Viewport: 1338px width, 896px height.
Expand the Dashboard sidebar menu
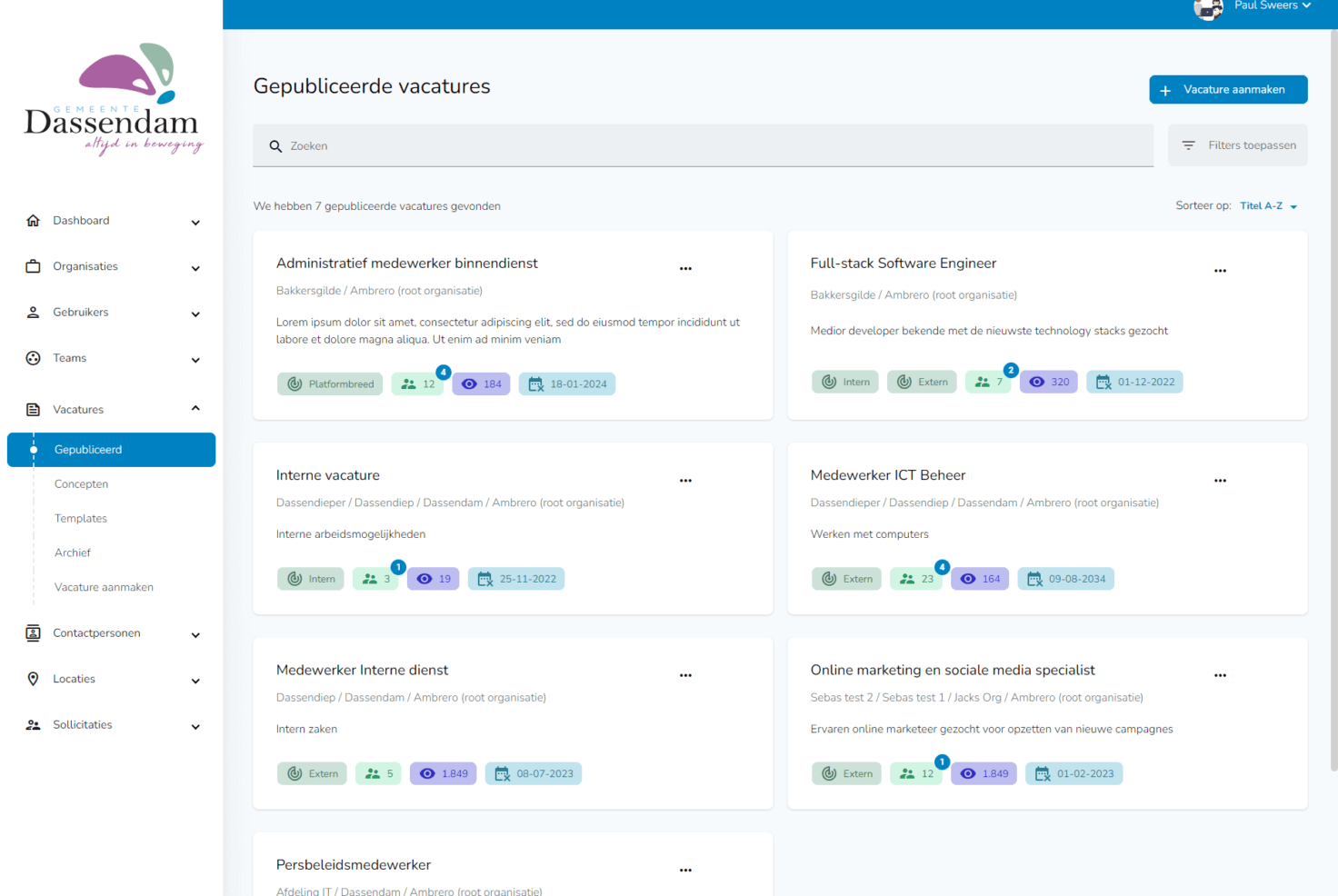pos(195,222)
